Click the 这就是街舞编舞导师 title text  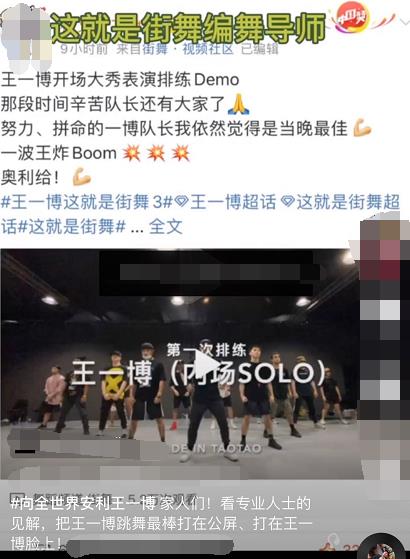click(x=189, y=28)
